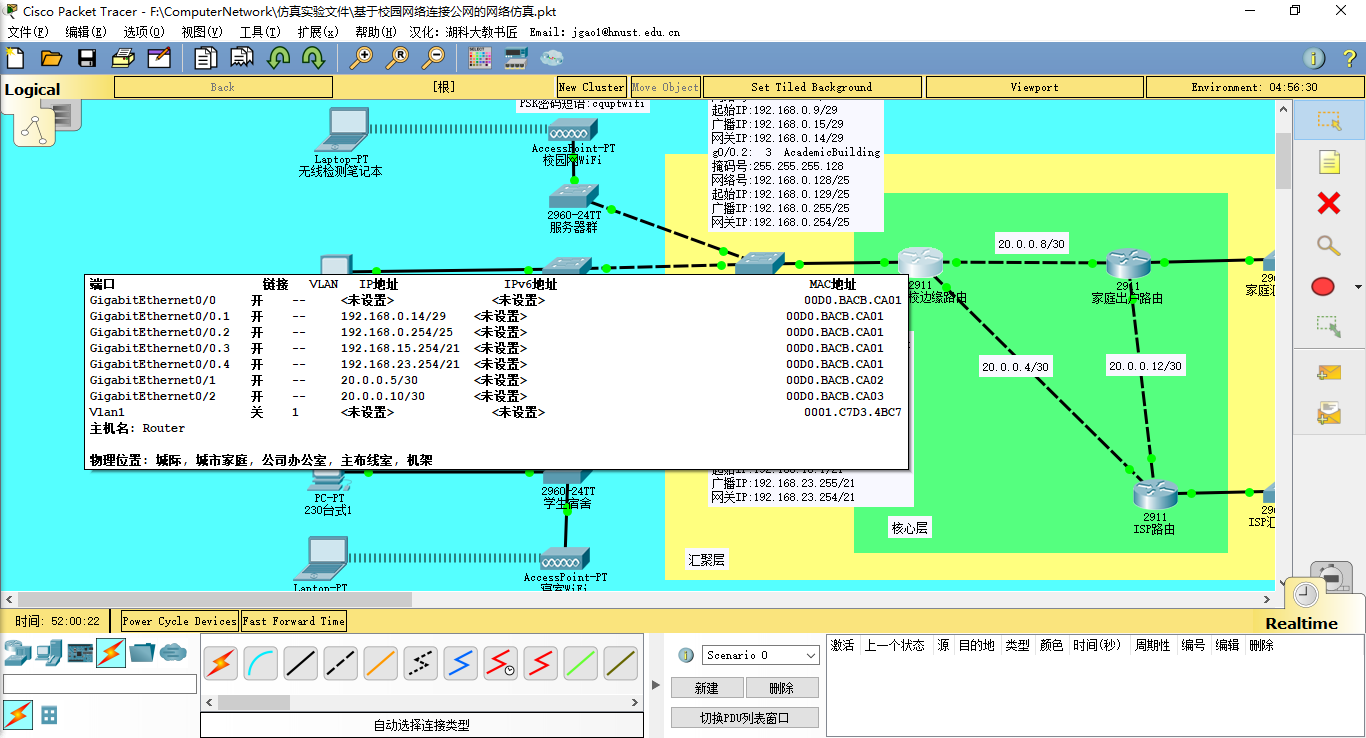This screenshot has height=738, width=1366.
Task: Select Serial DCE cable with clock
Action: tap(501, 662)
